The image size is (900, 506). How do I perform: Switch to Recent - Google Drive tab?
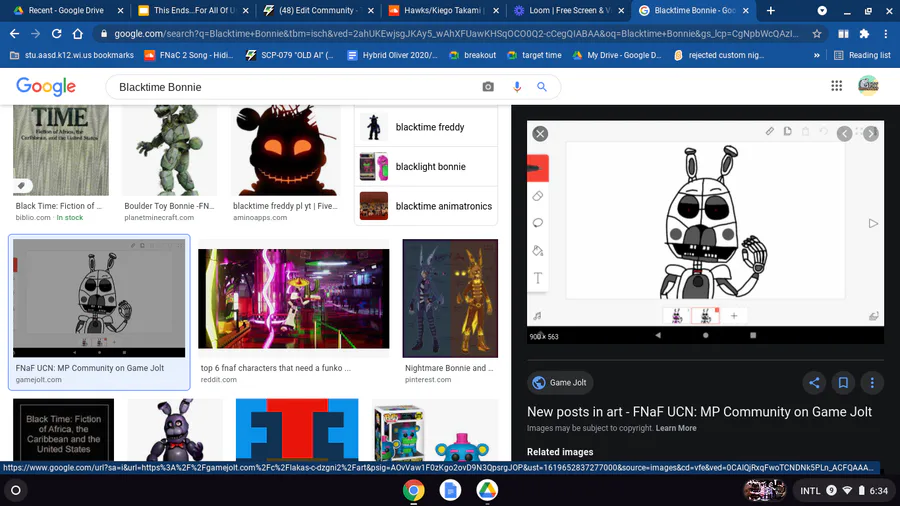(x=68, y=10)
